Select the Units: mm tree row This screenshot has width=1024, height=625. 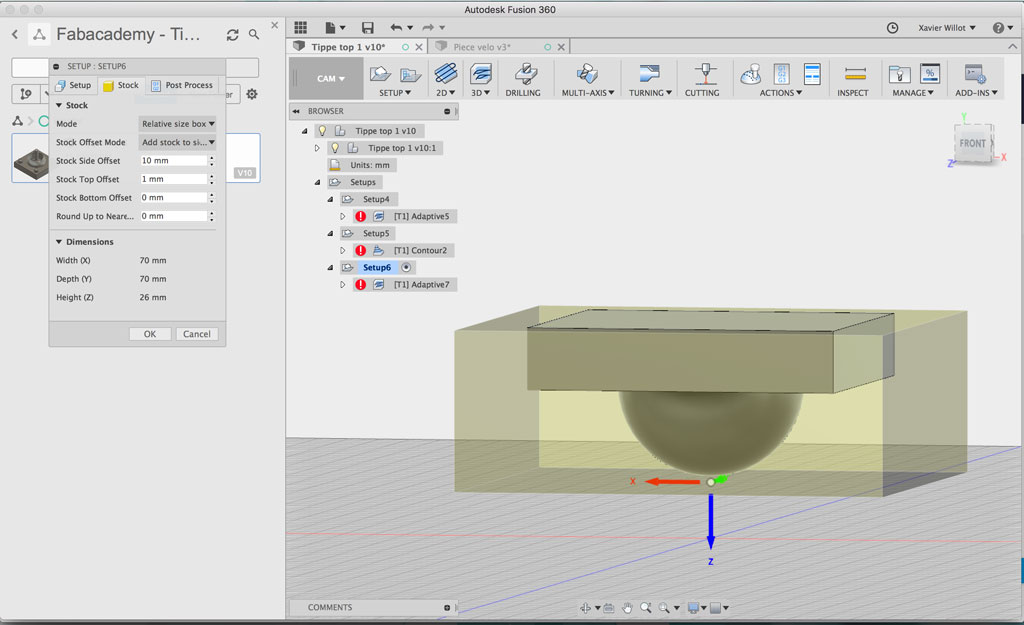pos(362,165)
